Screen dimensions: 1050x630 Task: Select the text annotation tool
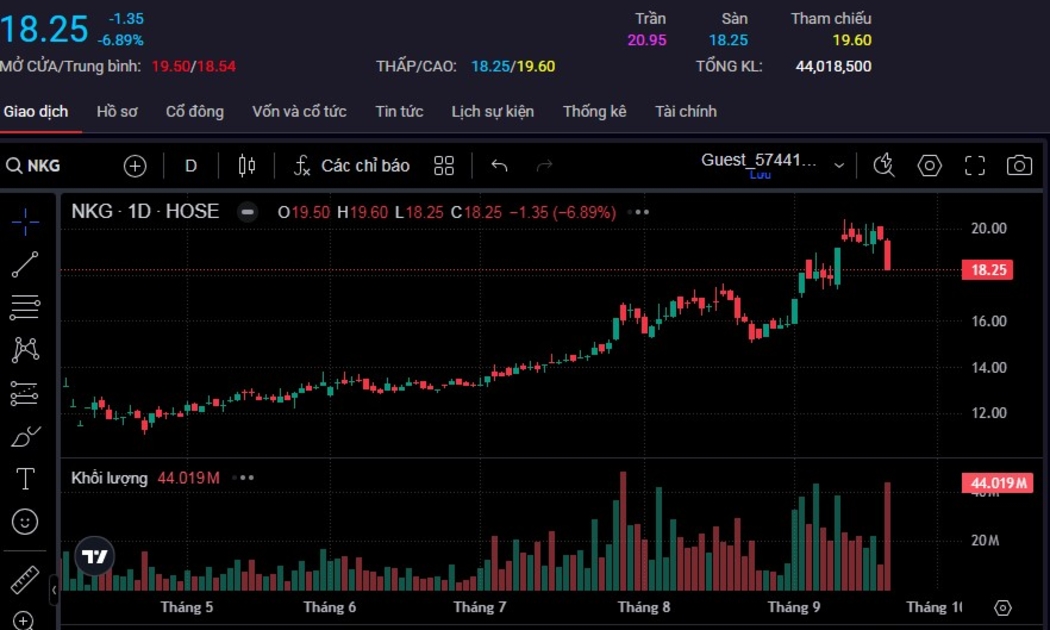click(x=25, y=479)
